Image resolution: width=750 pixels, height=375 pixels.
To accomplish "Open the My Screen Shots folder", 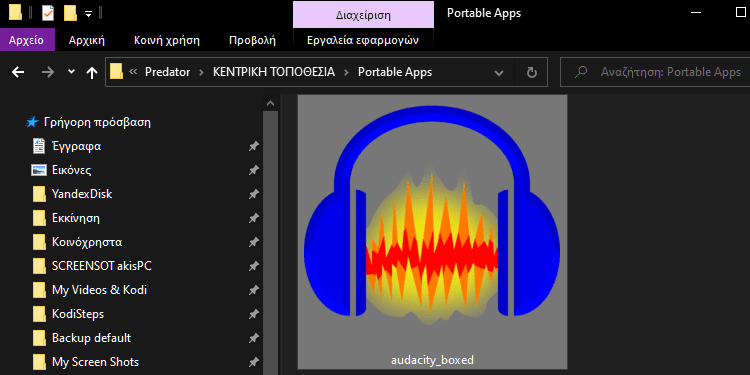I will (95, 362).
